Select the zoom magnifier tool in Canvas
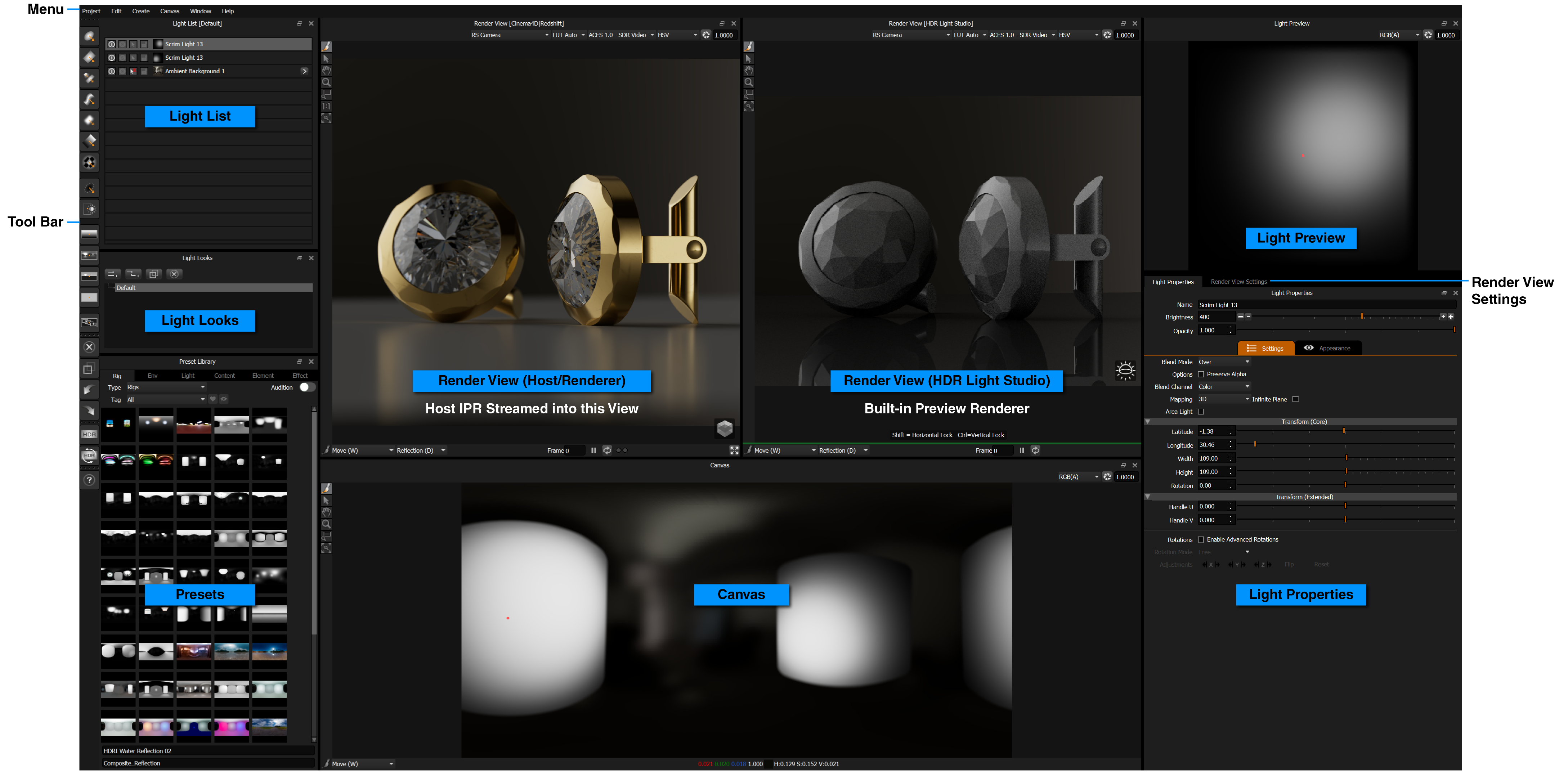The width and height of the screenshot is (1568, 776). point(326,524)
